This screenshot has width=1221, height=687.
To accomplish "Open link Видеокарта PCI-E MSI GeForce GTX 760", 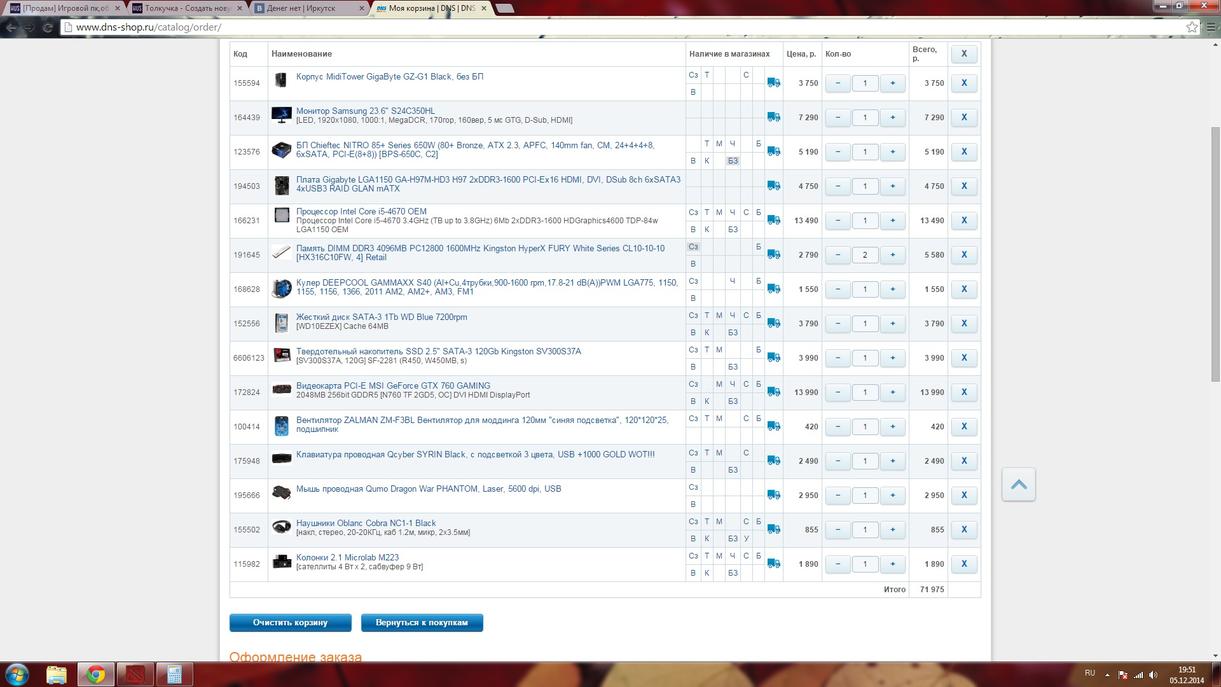I will click(393, 385).
